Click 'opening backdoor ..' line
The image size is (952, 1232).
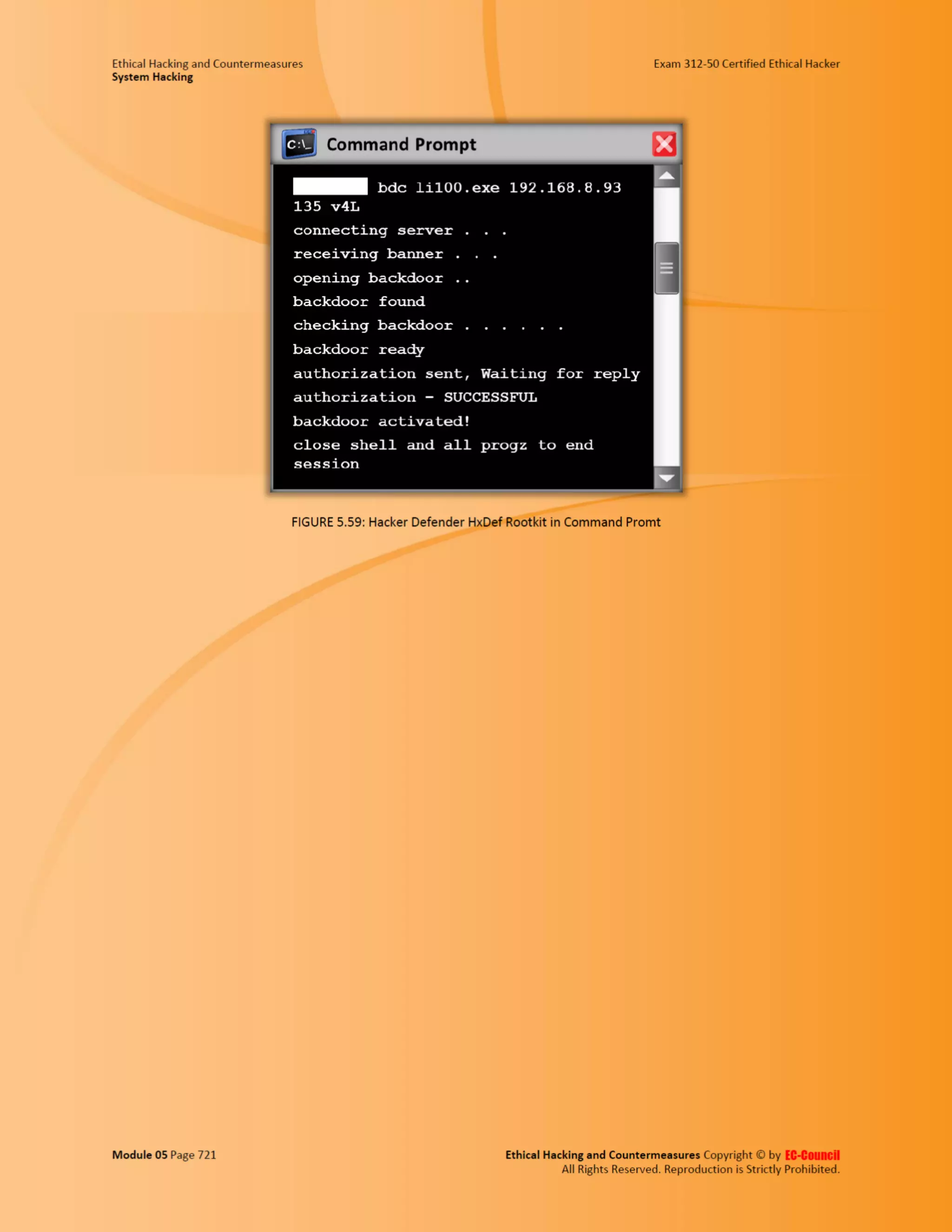(x=381, y=278)
